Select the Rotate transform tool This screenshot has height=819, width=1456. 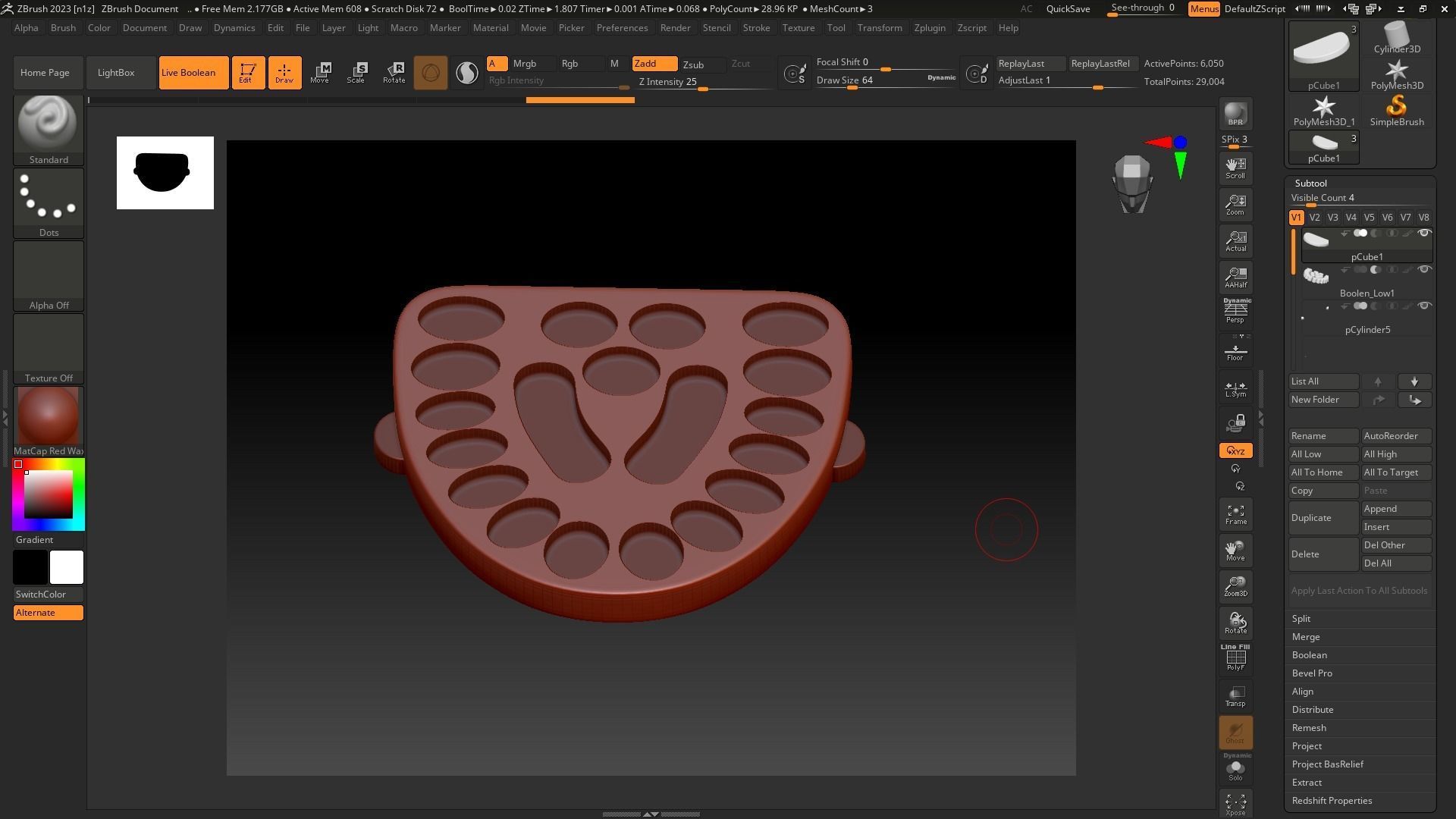point(394,72)
